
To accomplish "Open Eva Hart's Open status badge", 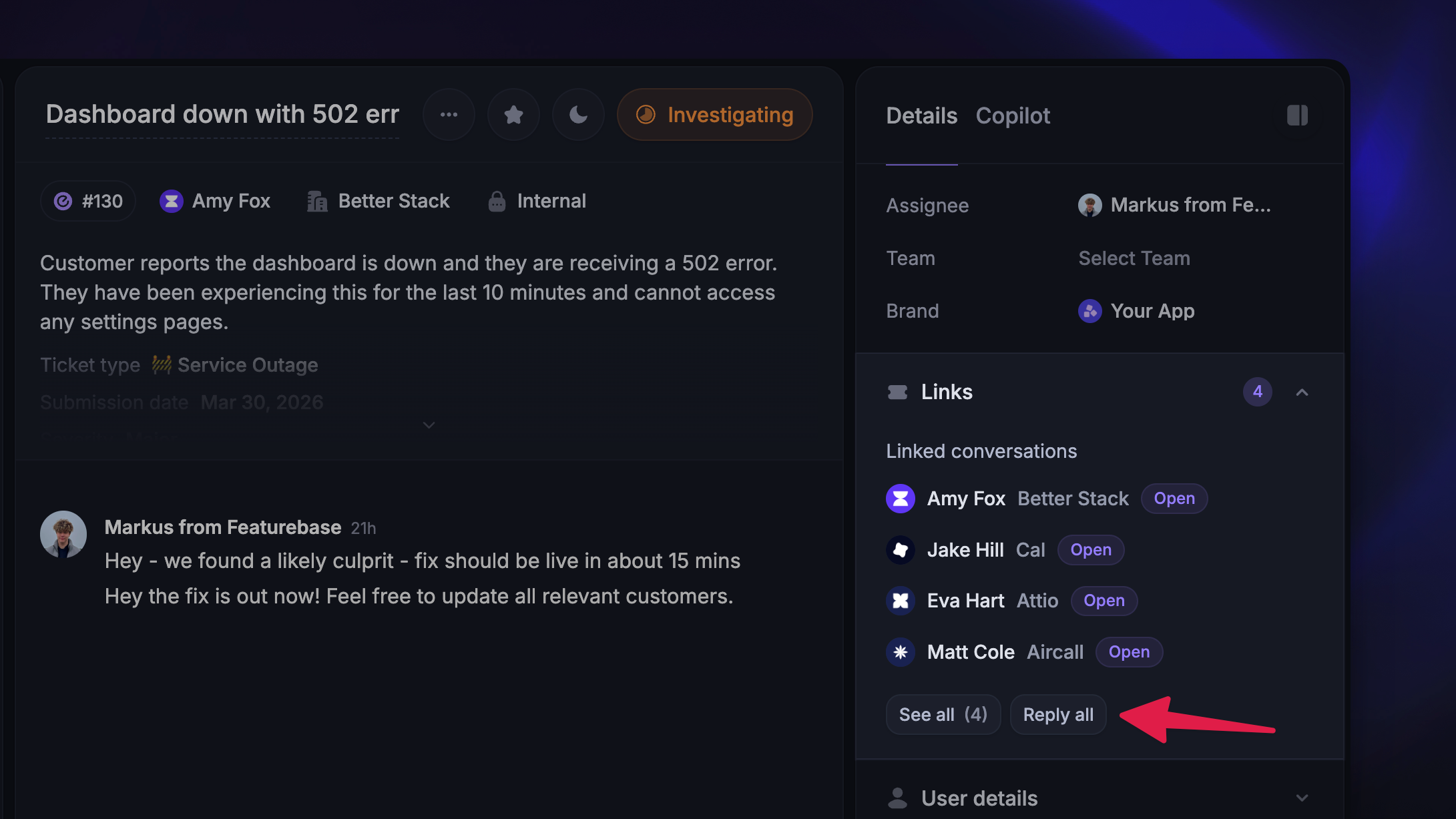I will pos(1104,601).
